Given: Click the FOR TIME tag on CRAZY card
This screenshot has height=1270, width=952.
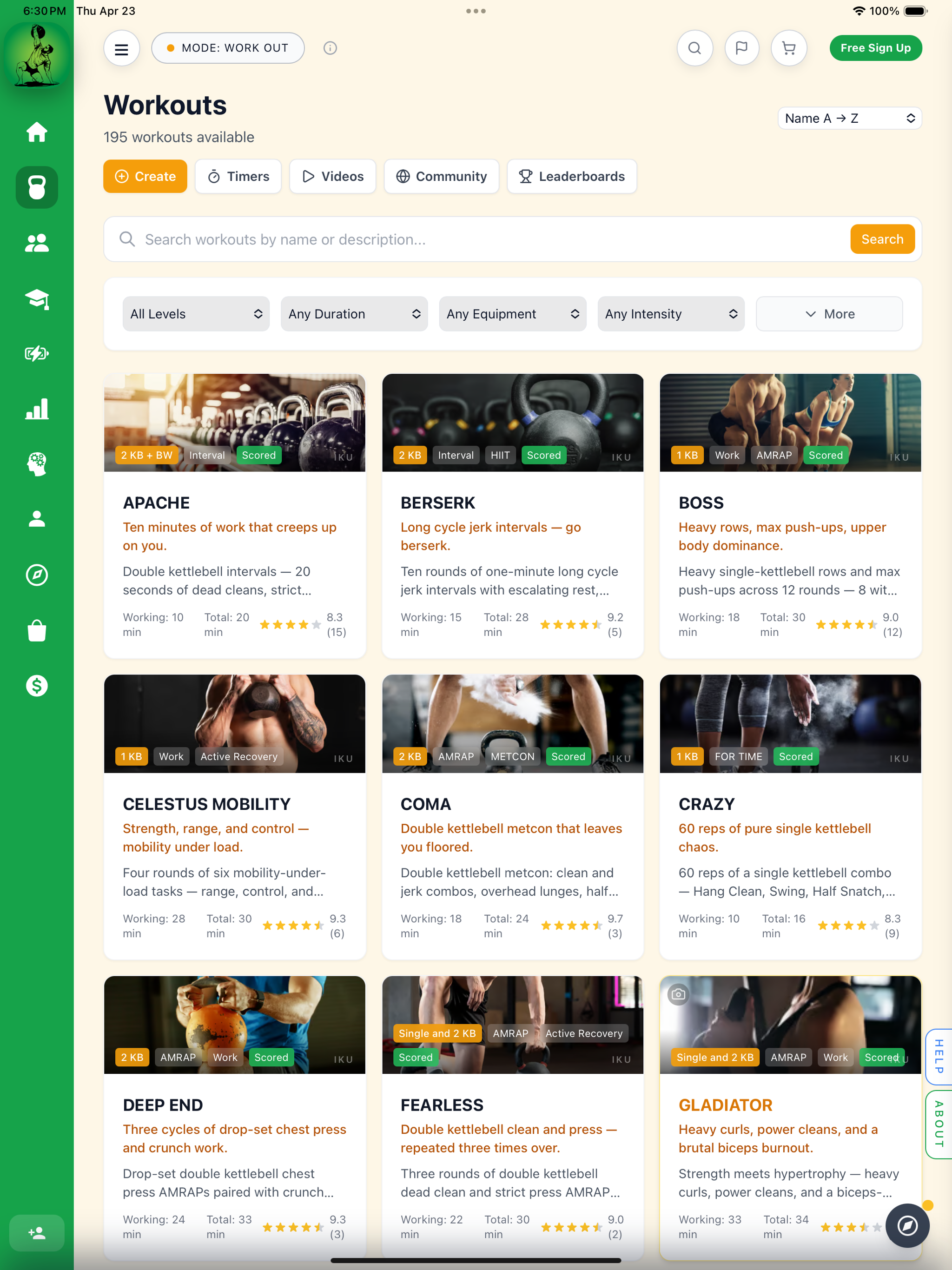Looking at the screenshot, I should [738, 757].
